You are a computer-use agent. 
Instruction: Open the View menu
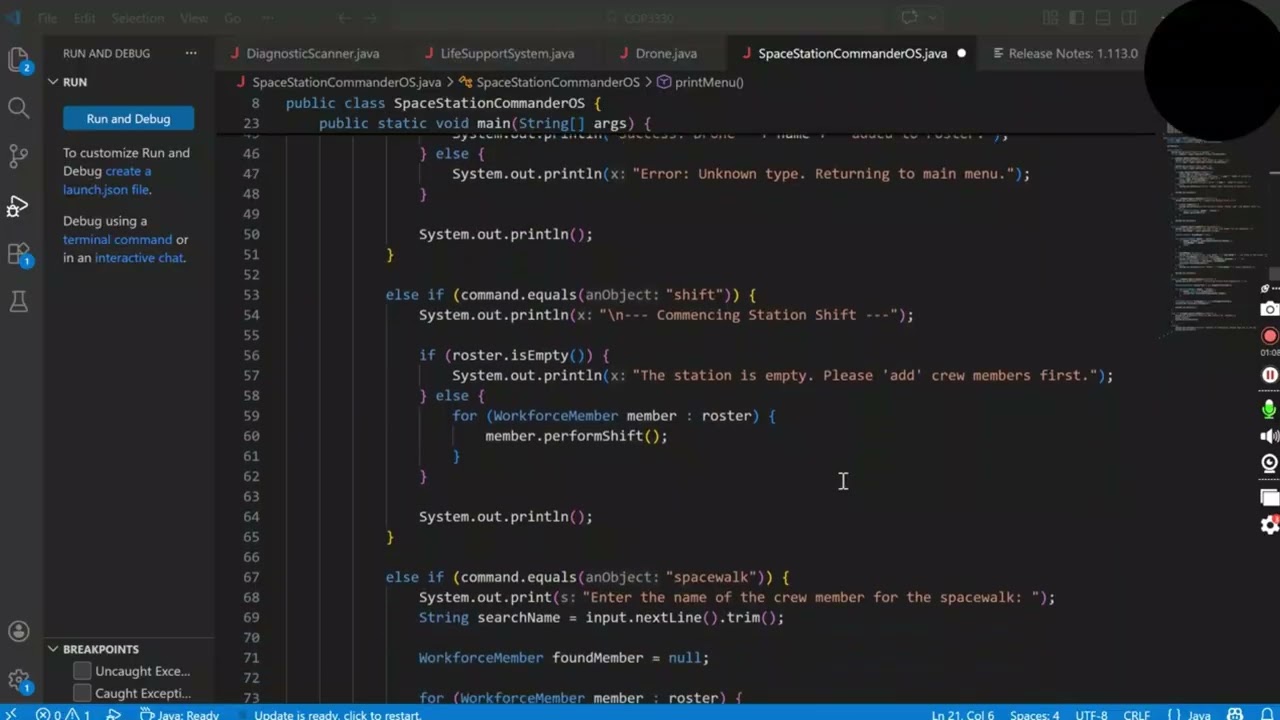(194, 18)
